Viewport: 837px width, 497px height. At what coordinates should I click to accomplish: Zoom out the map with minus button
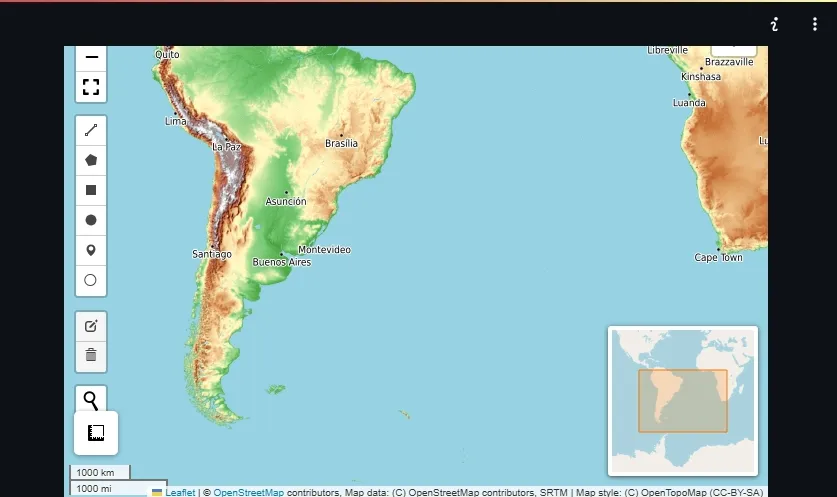pyautogui.click(x=91, y=57)
